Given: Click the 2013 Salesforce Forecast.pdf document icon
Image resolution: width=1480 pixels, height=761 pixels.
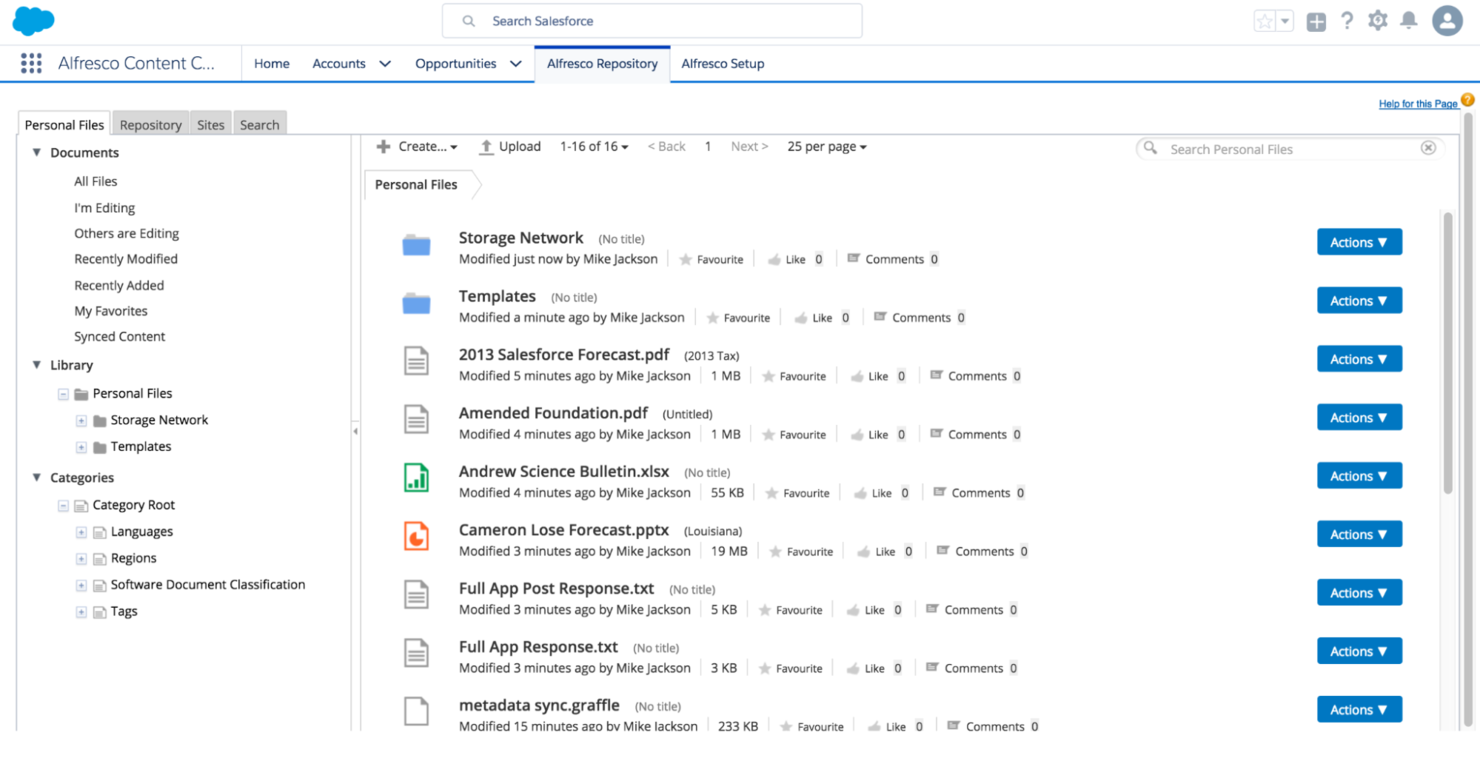Looking at the screenshot, I should pos(416,361).
